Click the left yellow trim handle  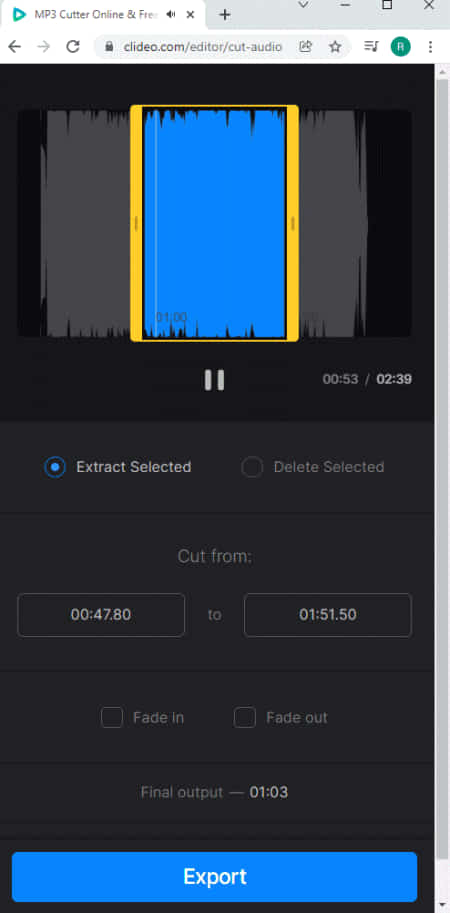point(136,223)
